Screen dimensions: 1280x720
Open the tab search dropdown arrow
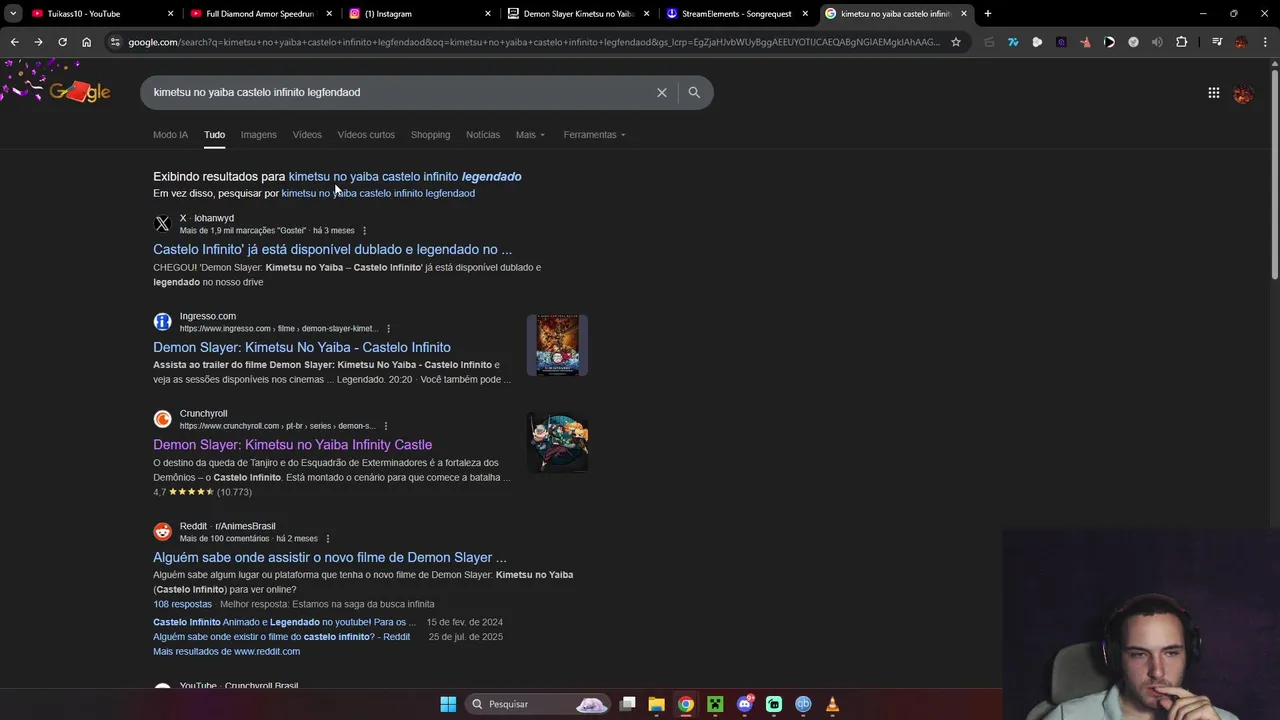tap(13, 14)
